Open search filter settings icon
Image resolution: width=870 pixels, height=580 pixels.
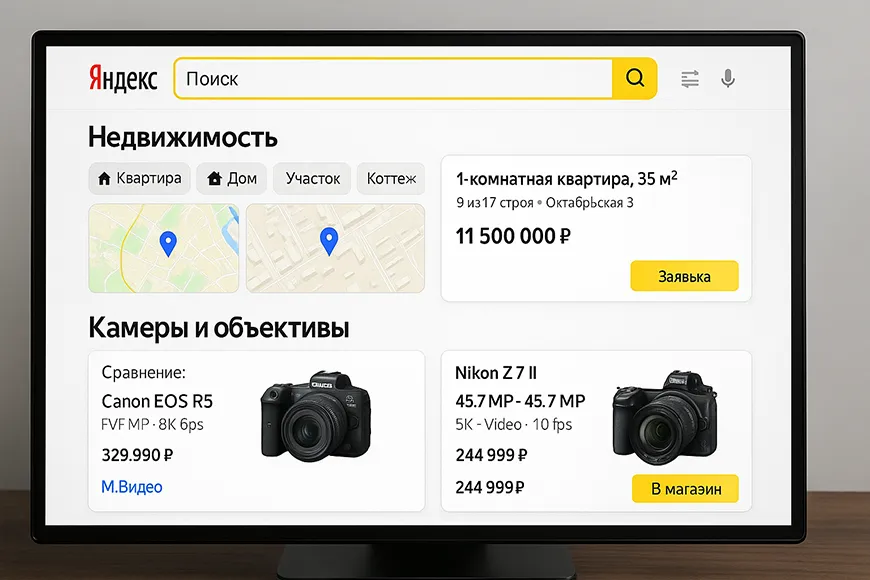(690, 79)
